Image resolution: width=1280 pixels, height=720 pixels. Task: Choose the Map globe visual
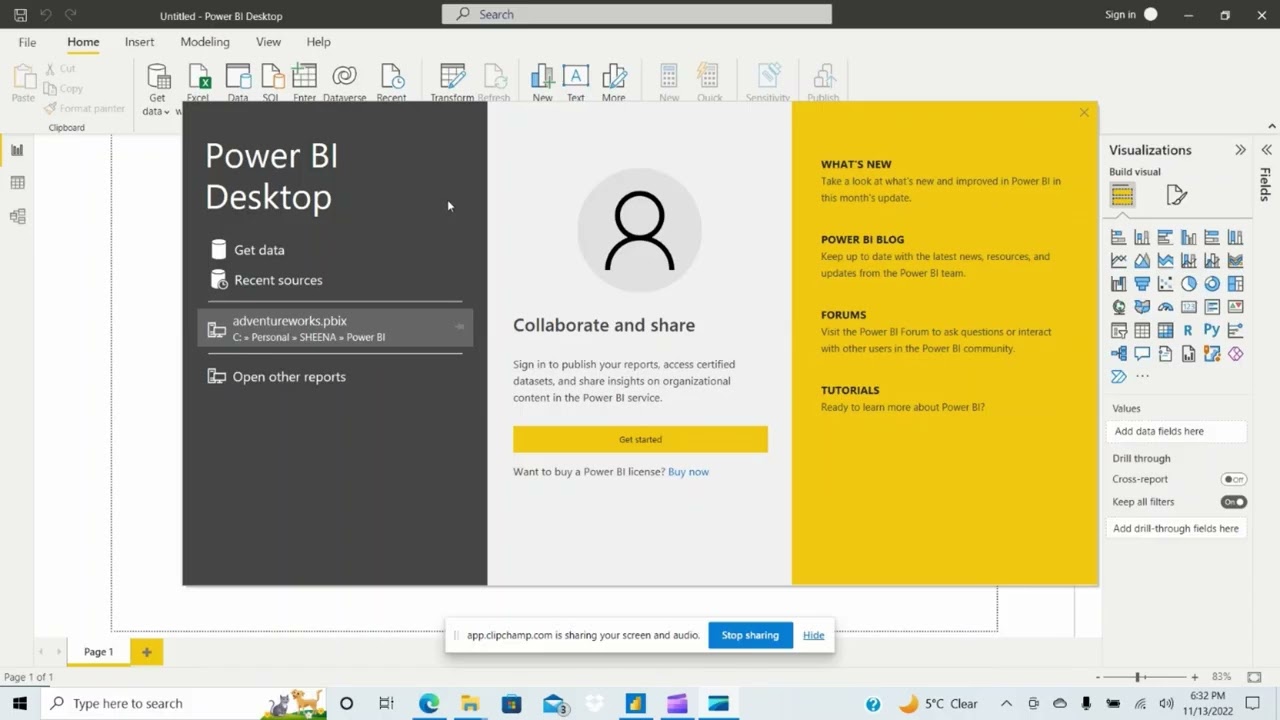pyautogui.click(x=1118, y=307)
